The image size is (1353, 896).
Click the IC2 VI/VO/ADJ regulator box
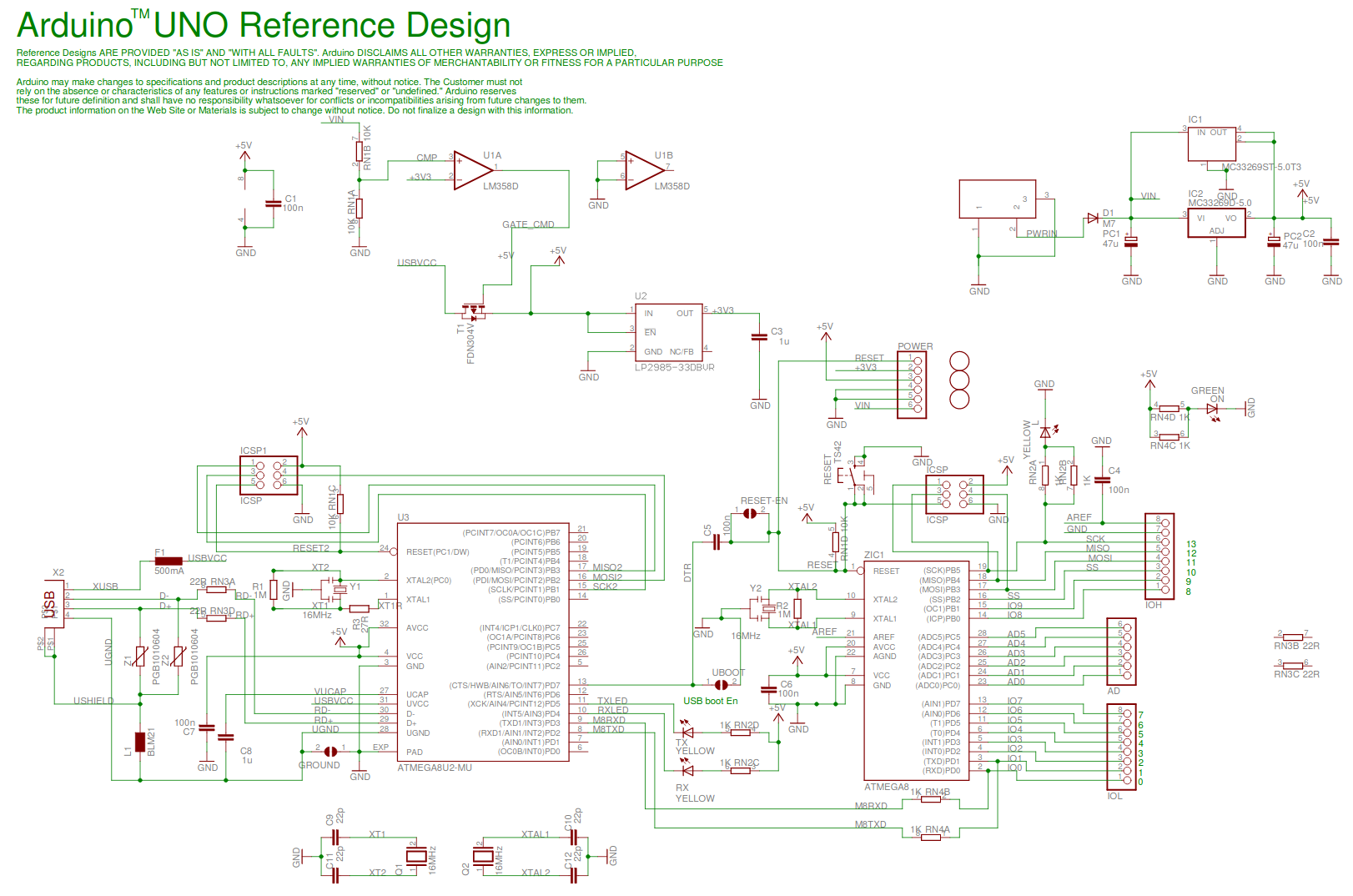click(x=1216, y=224)
